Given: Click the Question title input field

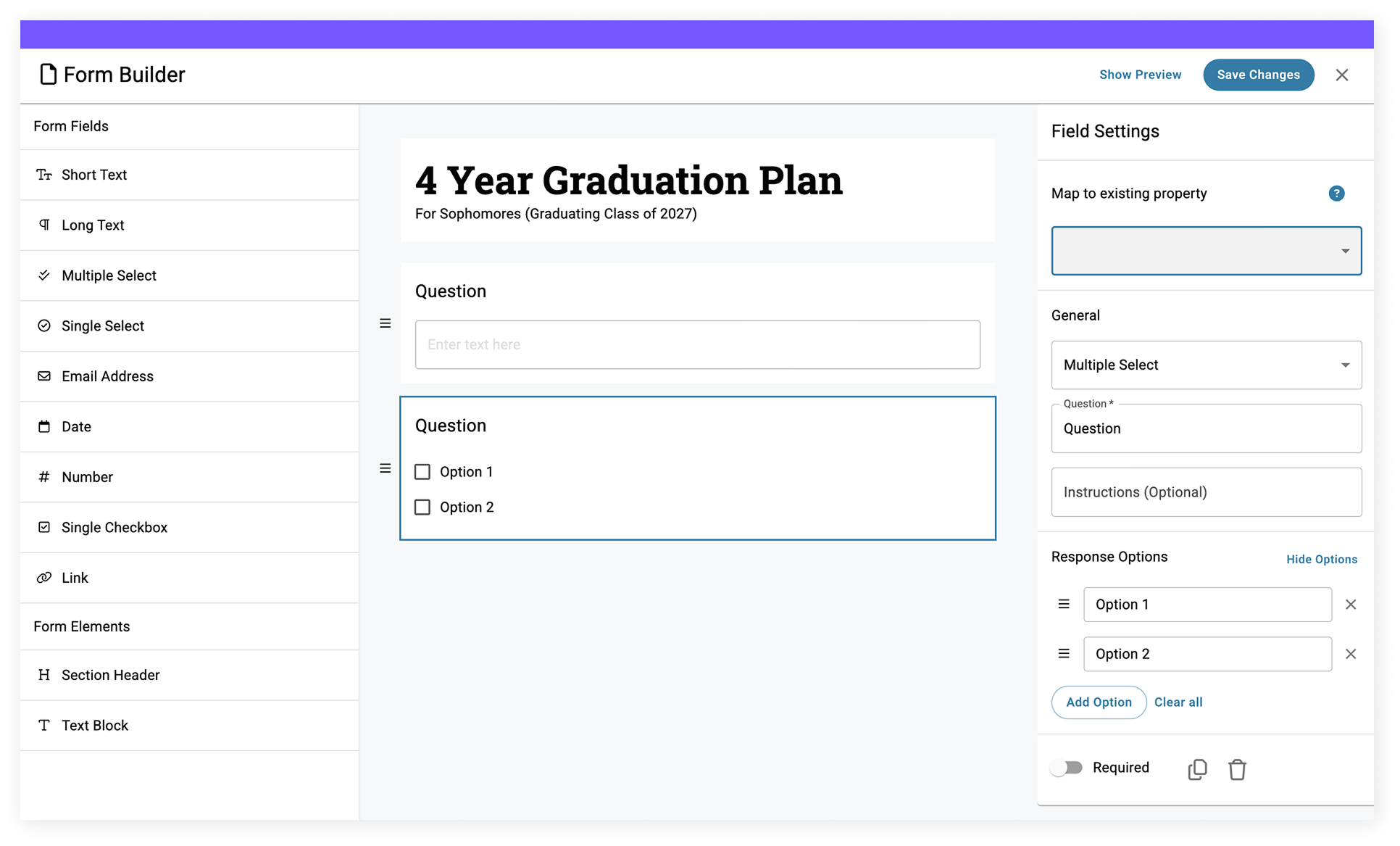Looking at the screenshot, I should pos(1206,428).
